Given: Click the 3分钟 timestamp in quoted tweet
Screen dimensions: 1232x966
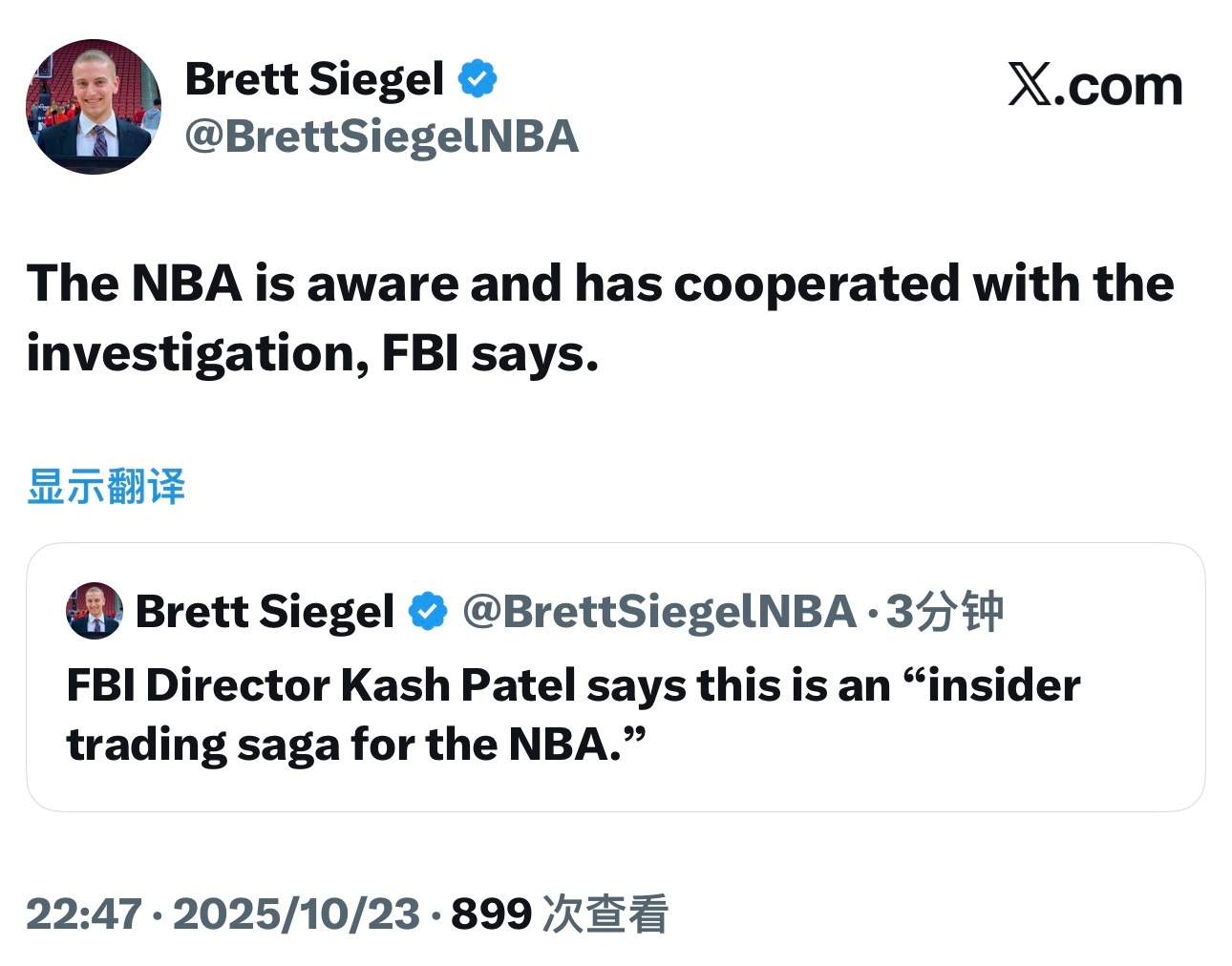Looking at the screenshot, I should (945, 611).
